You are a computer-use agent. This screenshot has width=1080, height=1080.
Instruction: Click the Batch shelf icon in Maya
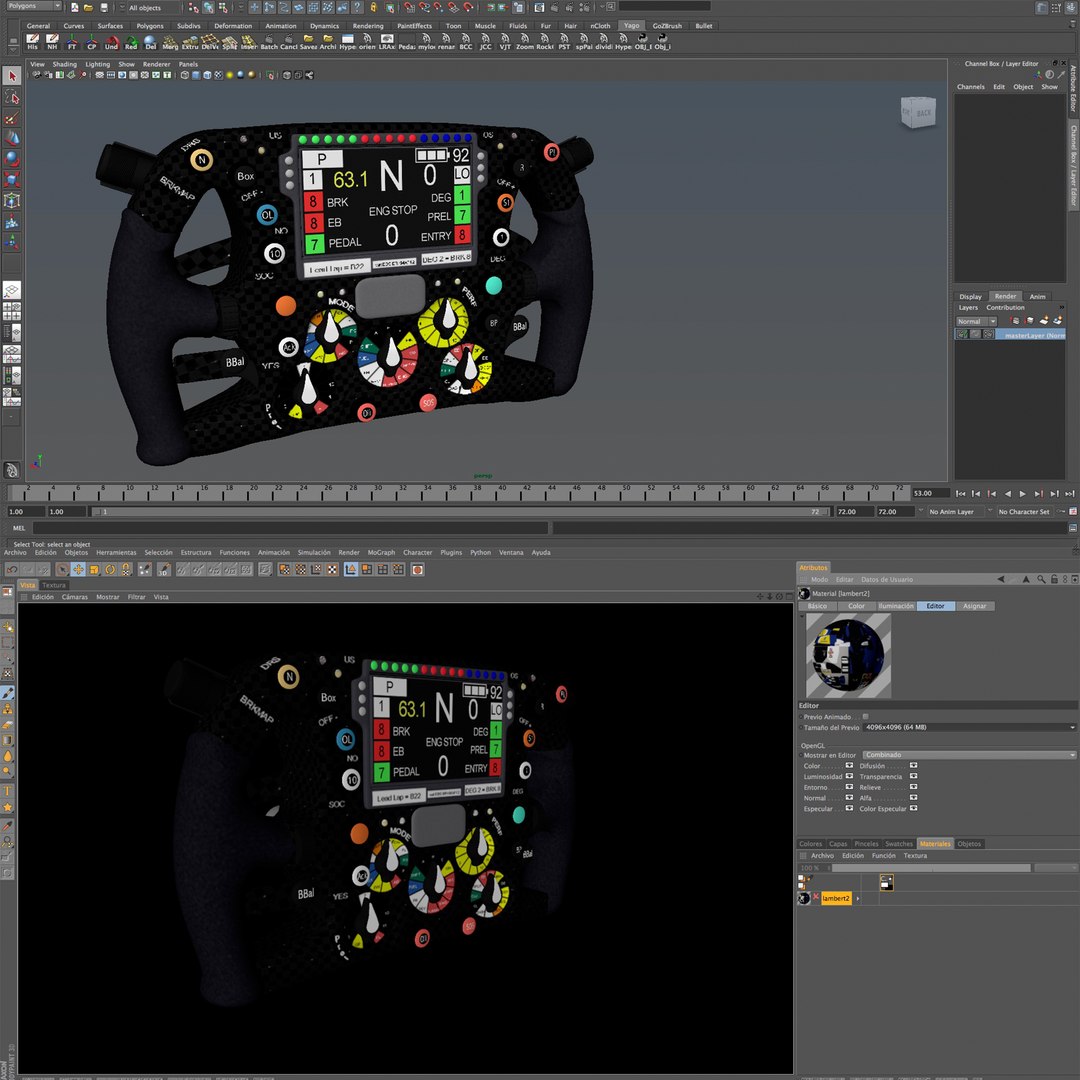pos(269,42)
